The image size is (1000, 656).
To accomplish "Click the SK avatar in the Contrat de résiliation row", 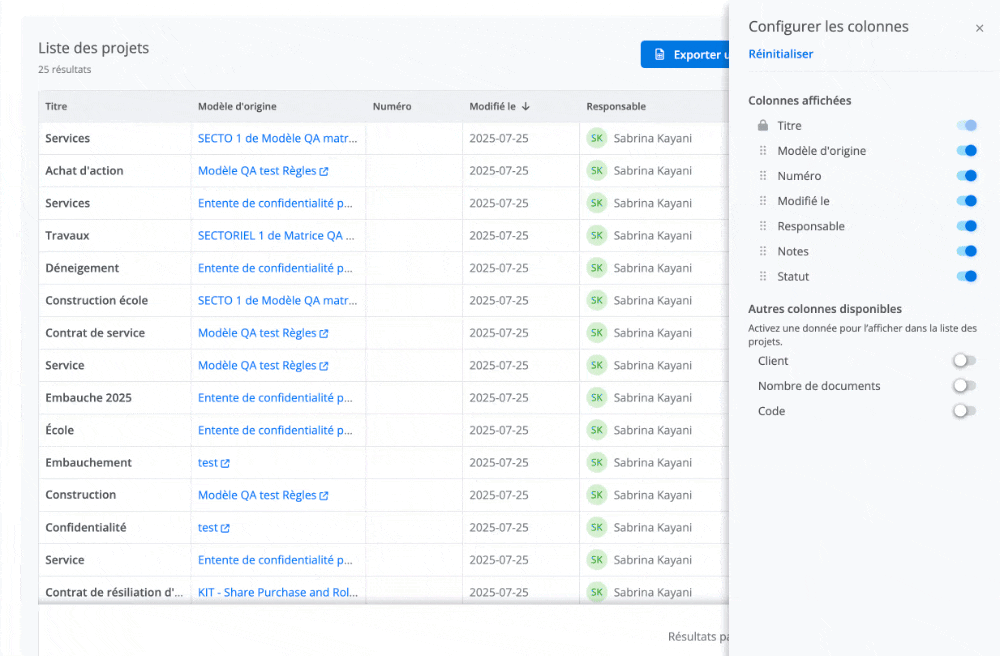I will tap(597, 592).
